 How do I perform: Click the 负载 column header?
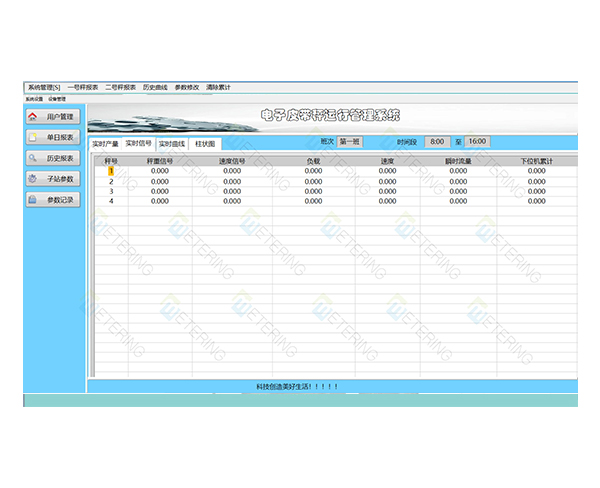313,161
